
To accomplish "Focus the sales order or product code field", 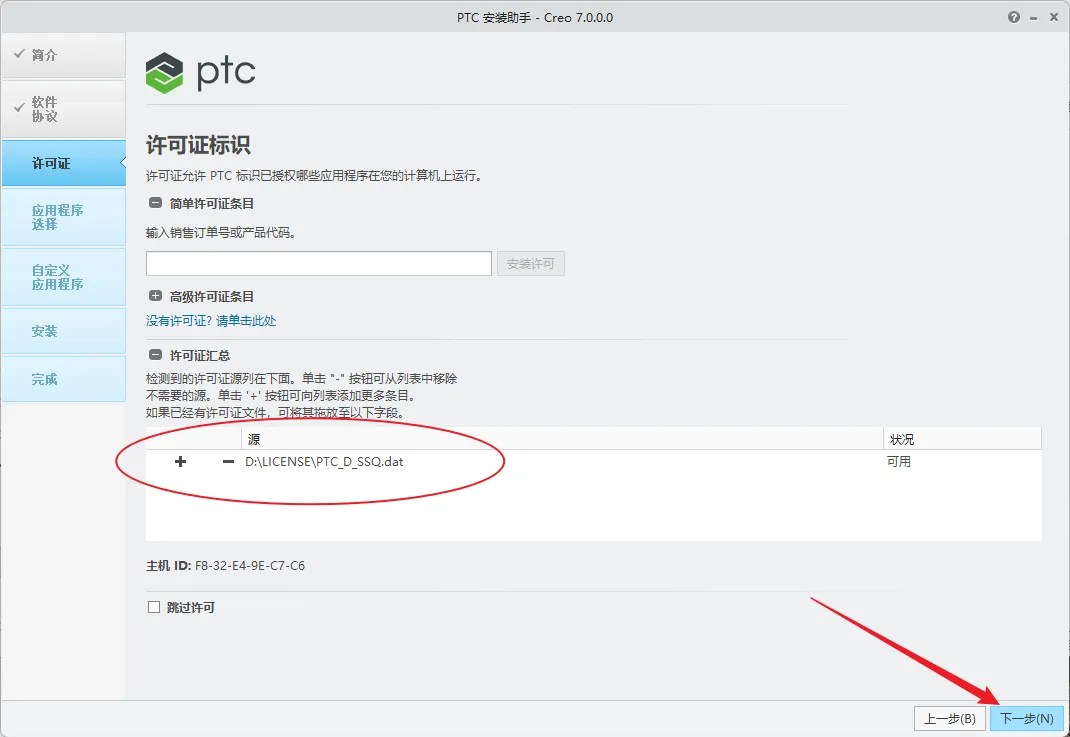I will 319,263.
